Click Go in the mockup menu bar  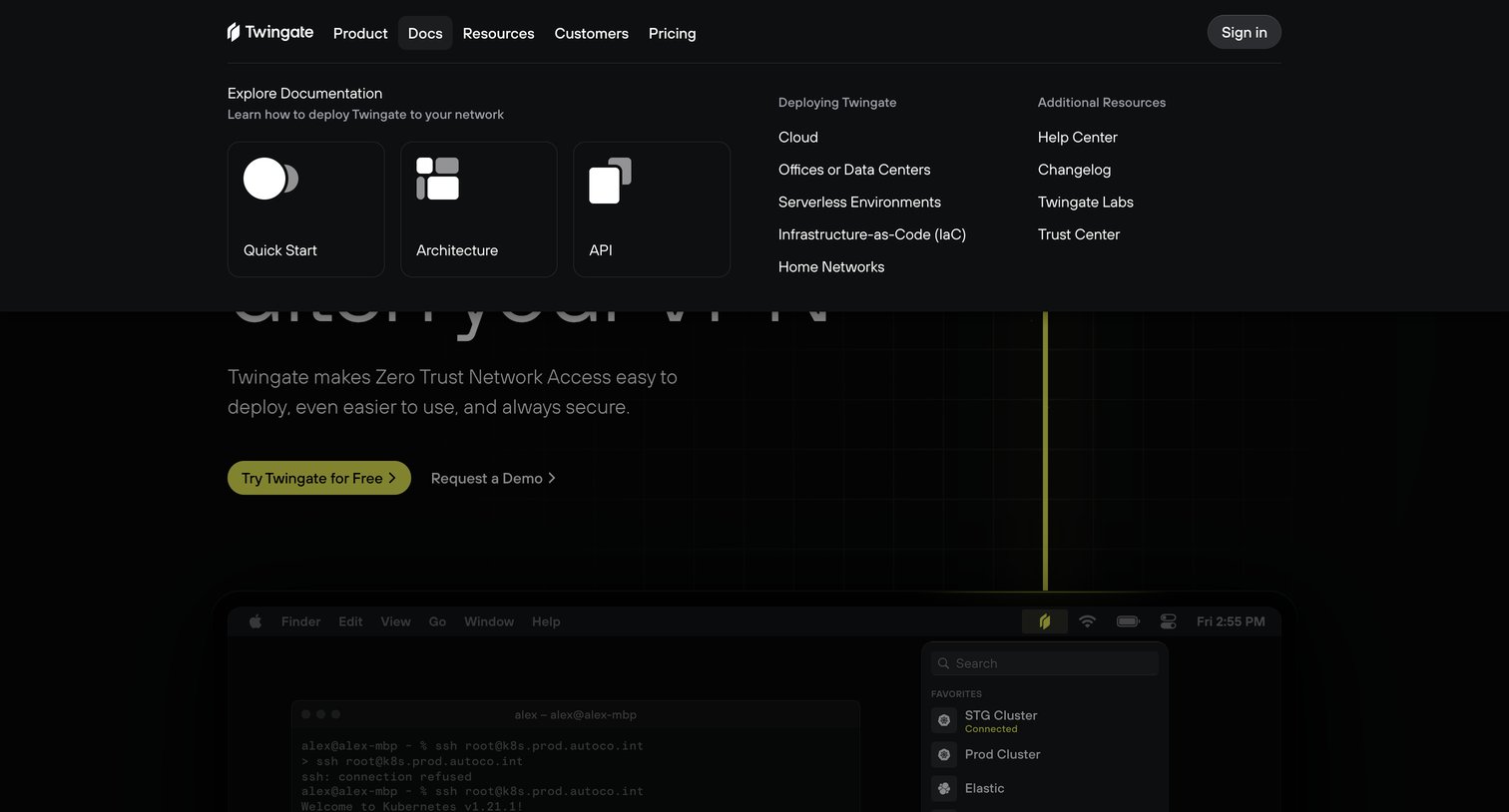coord(437,621)
